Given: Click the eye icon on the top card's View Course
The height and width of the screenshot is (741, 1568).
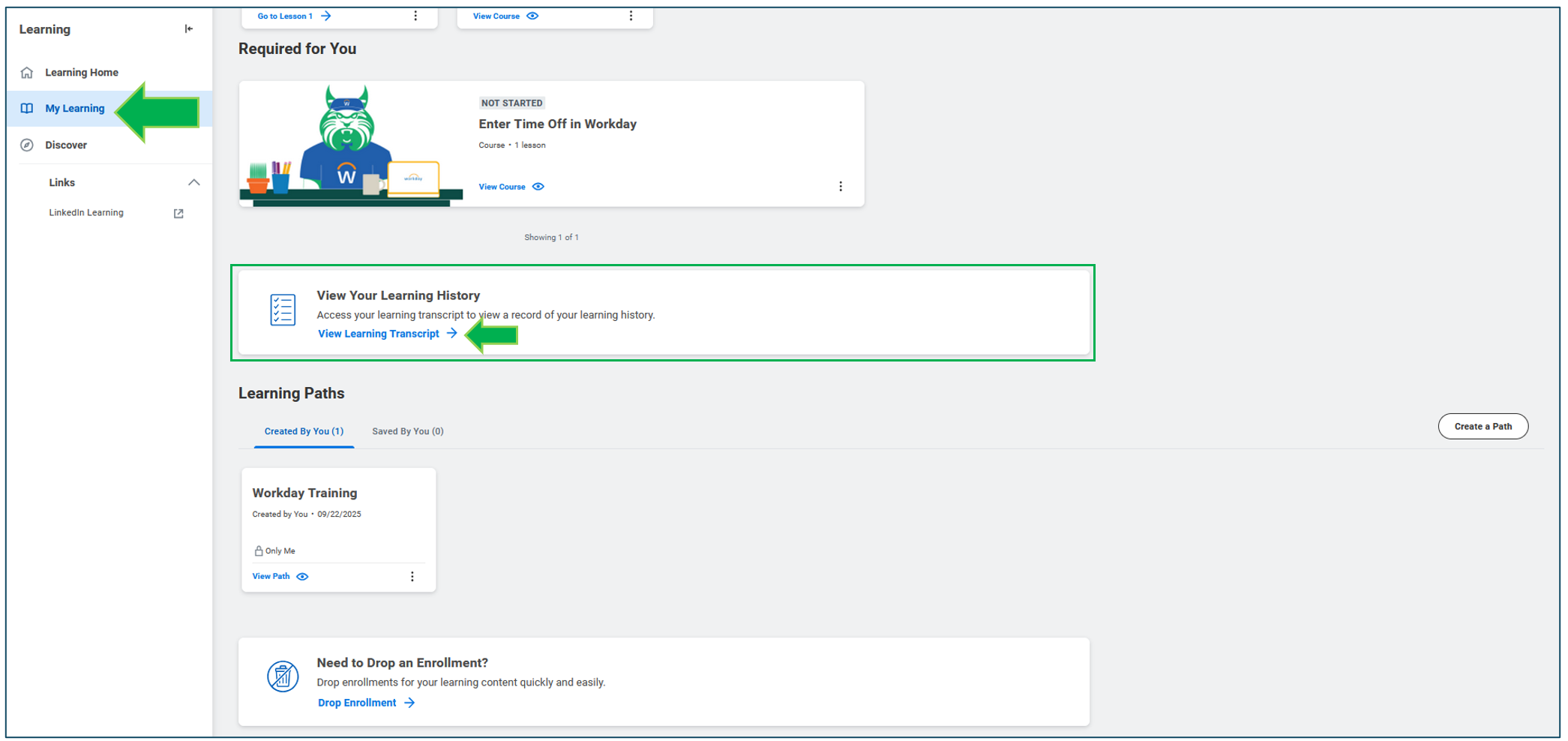Looking at the screenshot, I should pyautogui.click(x=532, y=16).
